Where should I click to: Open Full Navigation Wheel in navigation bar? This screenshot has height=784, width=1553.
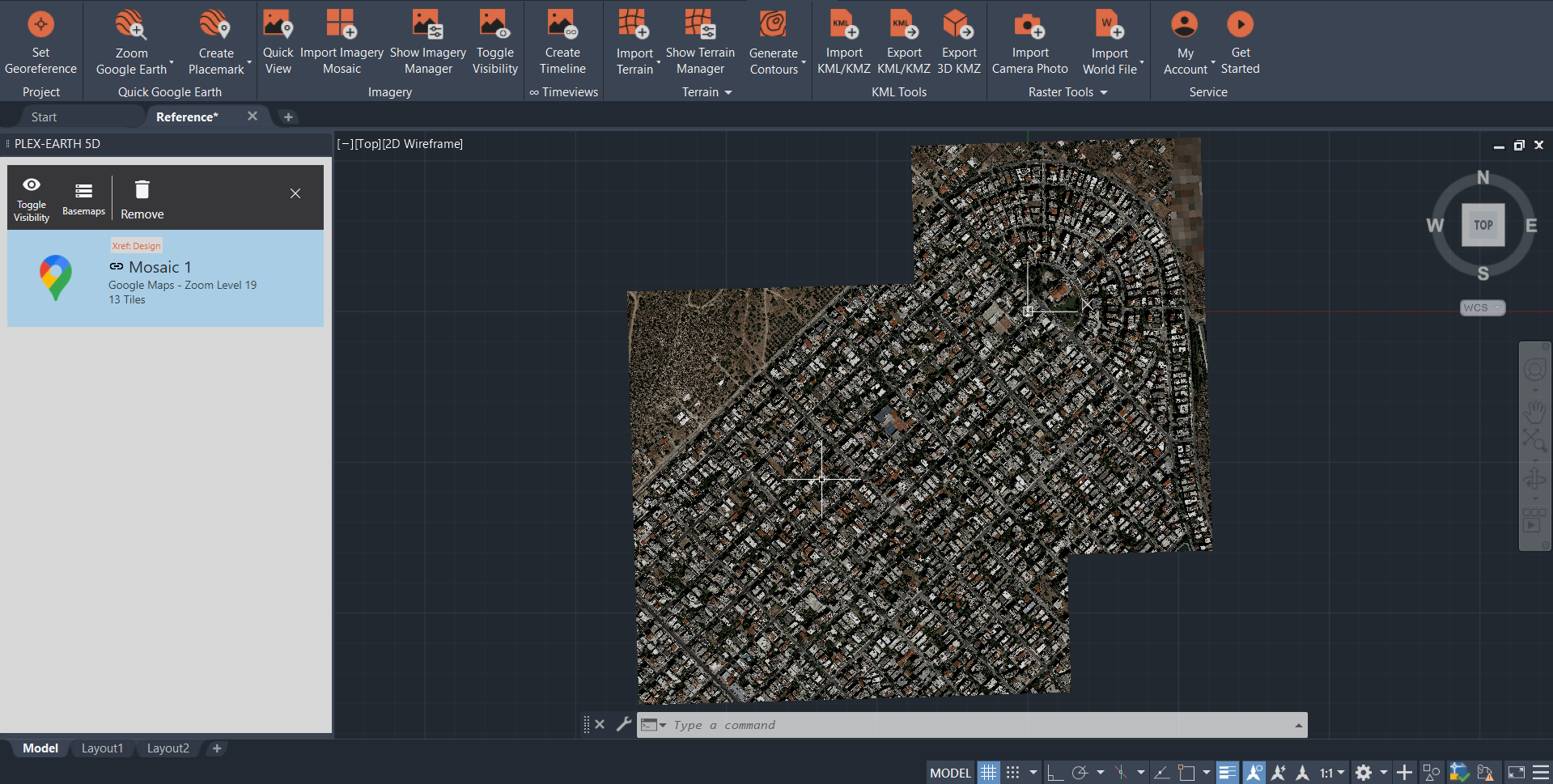point(1534,371)
